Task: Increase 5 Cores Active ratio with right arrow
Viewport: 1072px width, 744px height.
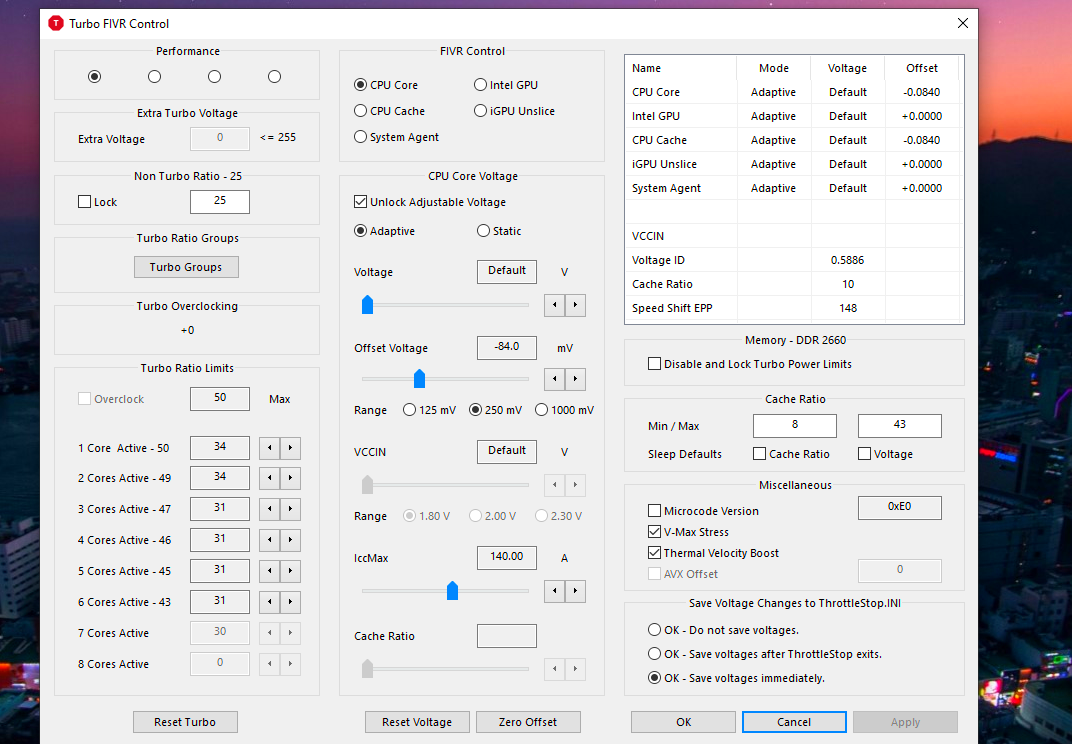Action: [291, 570]
